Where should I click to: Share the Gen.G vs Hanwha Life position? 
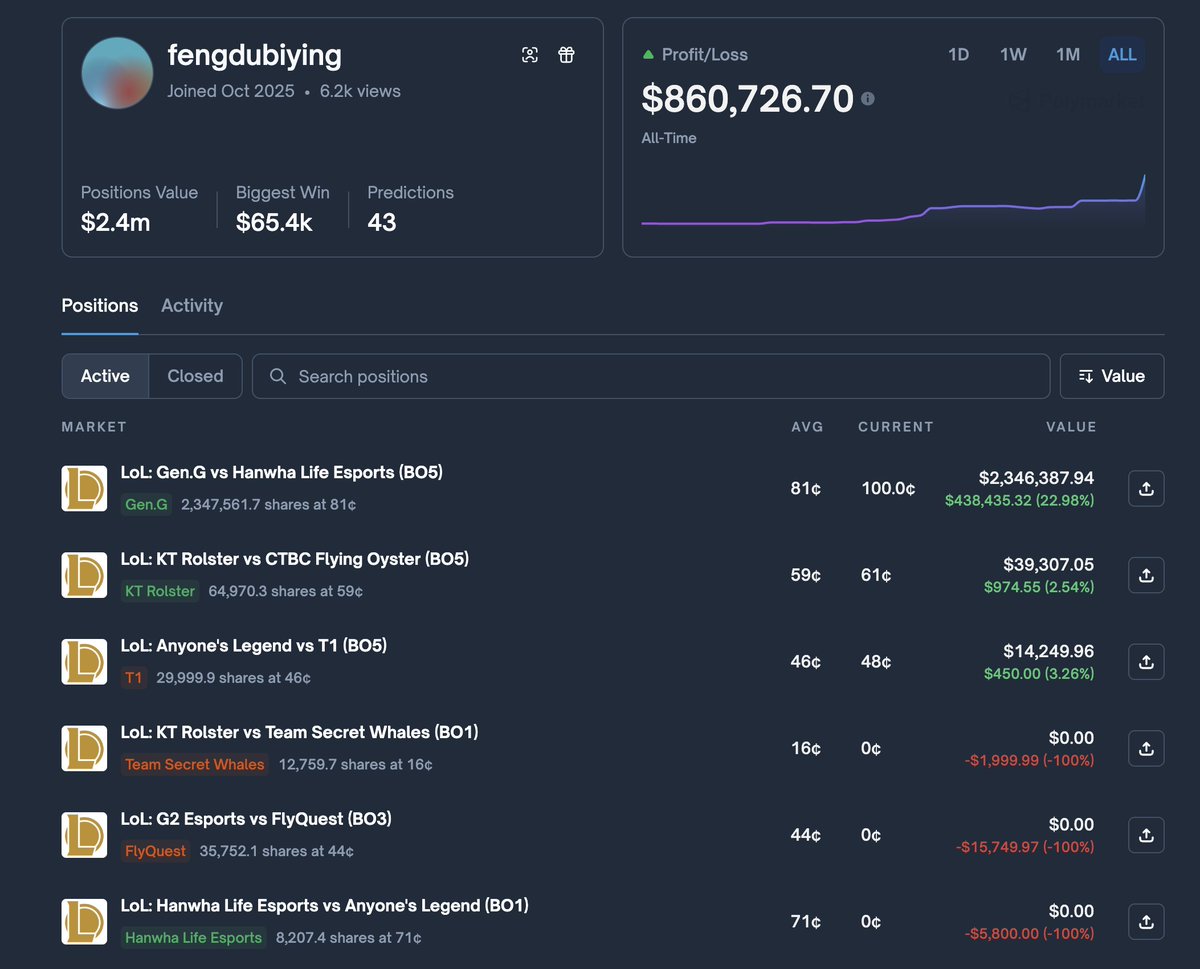1146,489
